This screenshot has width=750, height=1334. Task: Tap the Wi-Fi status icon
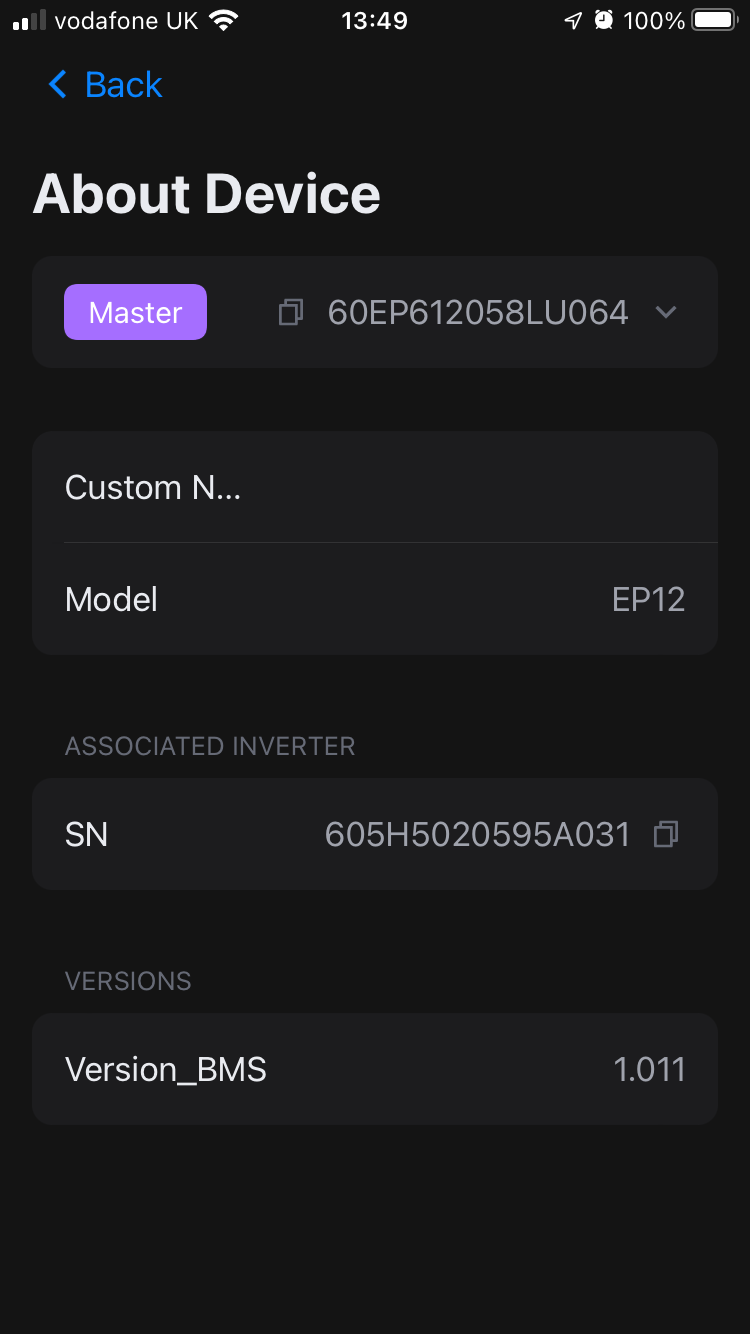click(x=223, y=21)
